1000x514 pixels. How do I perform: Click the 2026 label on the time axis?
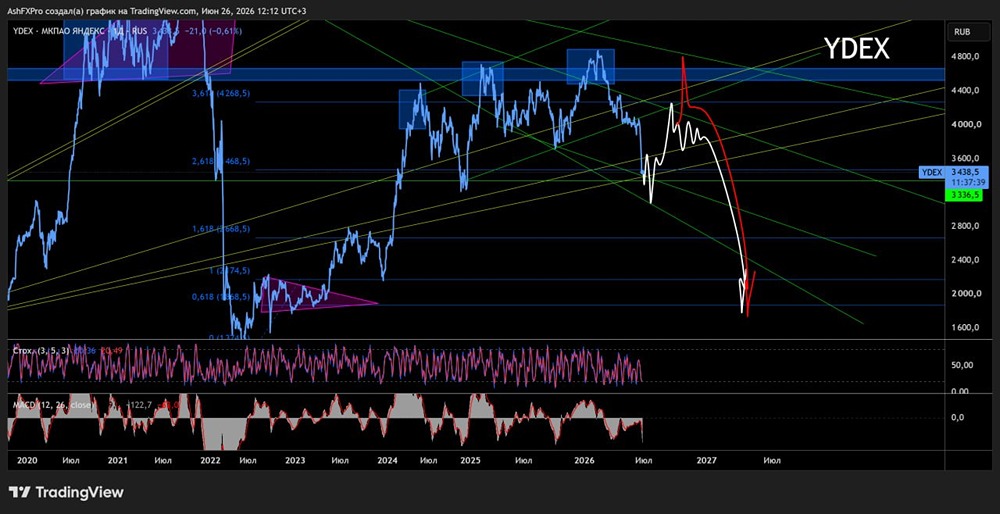[x=584, y=460]
